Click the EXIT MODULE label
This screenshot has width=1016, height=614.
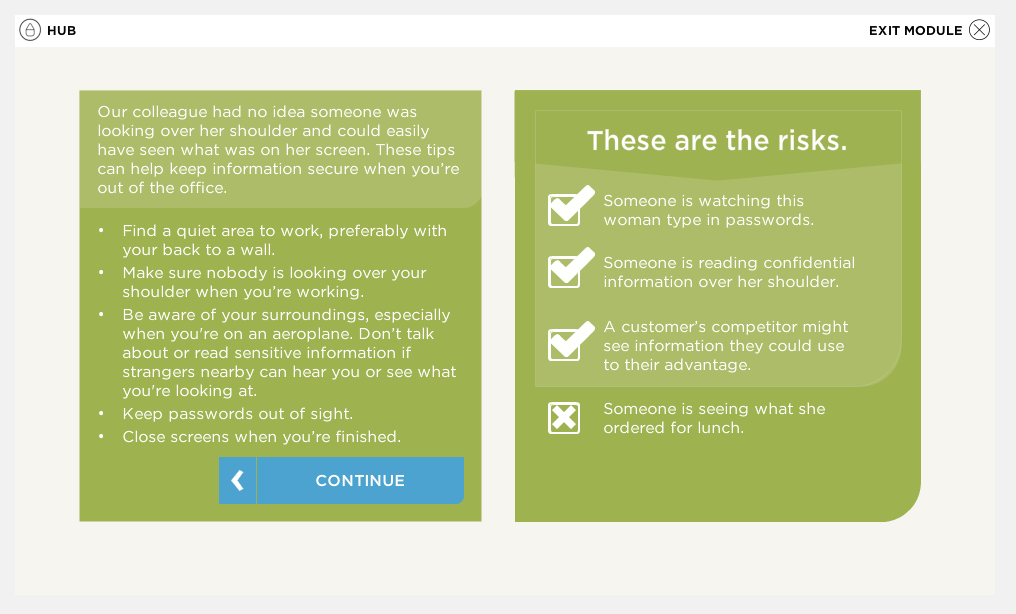point(915,31)
